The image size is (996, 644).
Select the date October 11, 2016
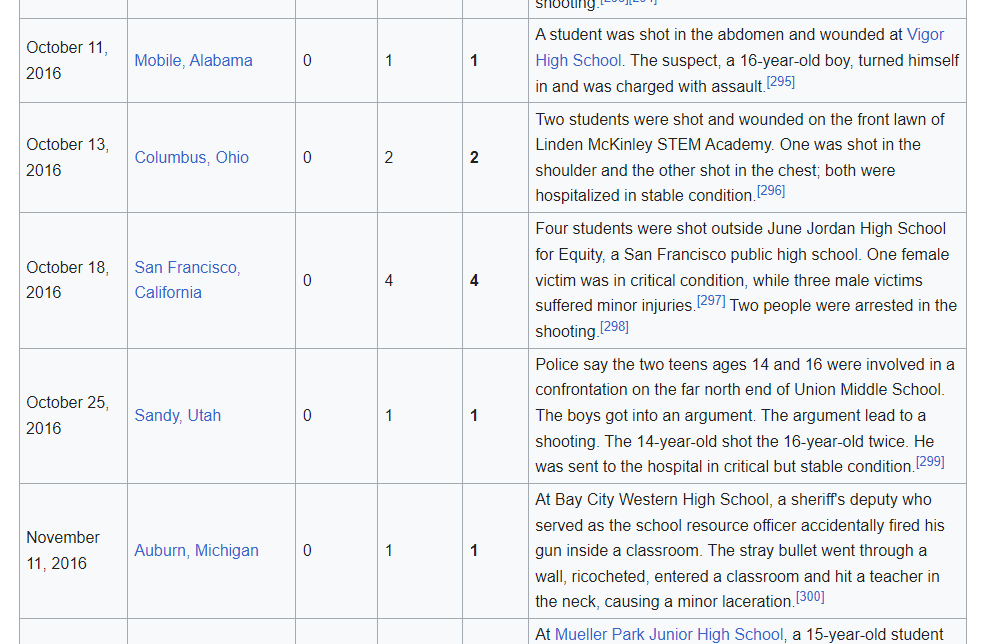(67, 60)
